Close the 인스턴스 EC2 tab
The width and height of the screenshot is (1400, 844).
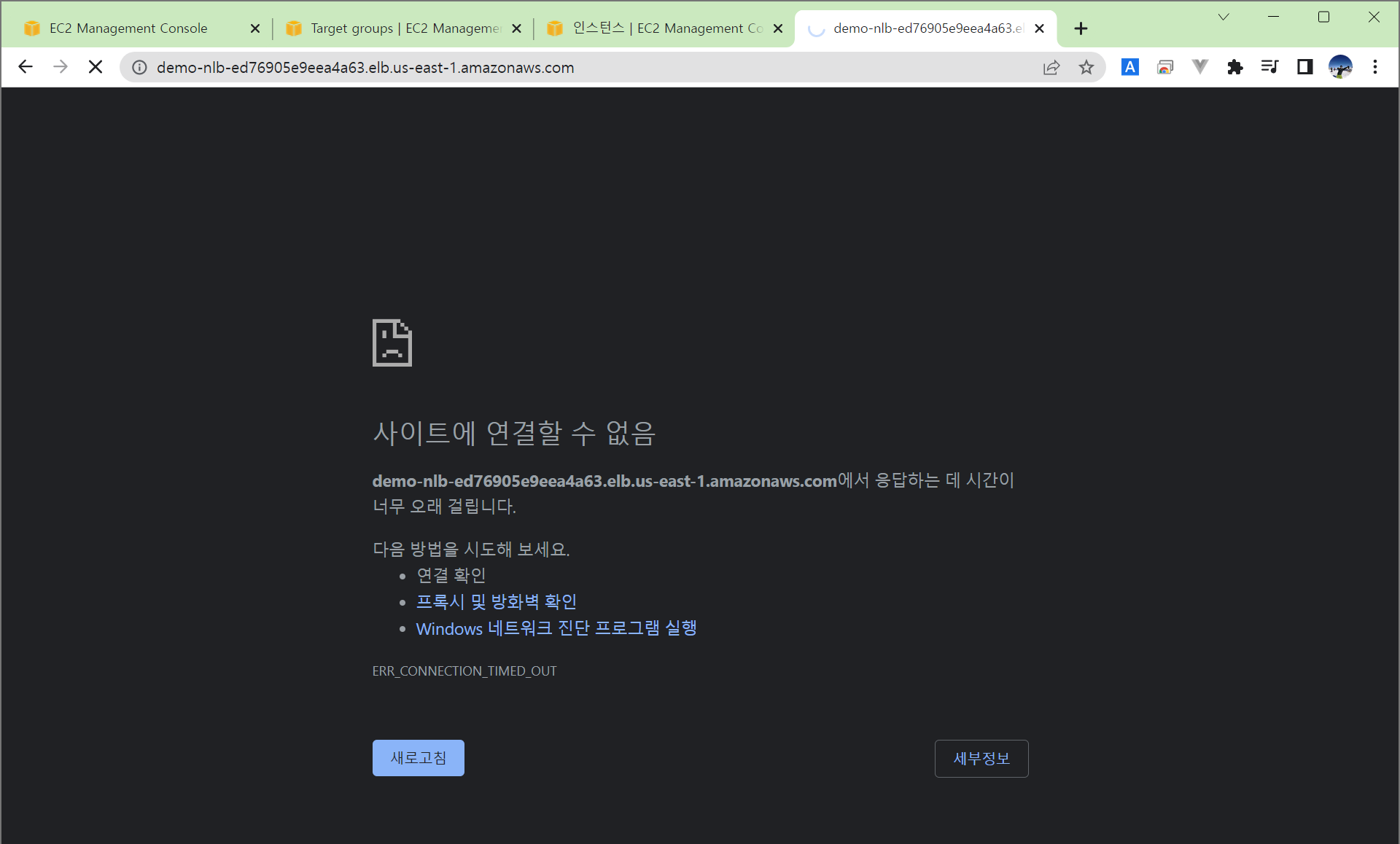click(778, 28)
